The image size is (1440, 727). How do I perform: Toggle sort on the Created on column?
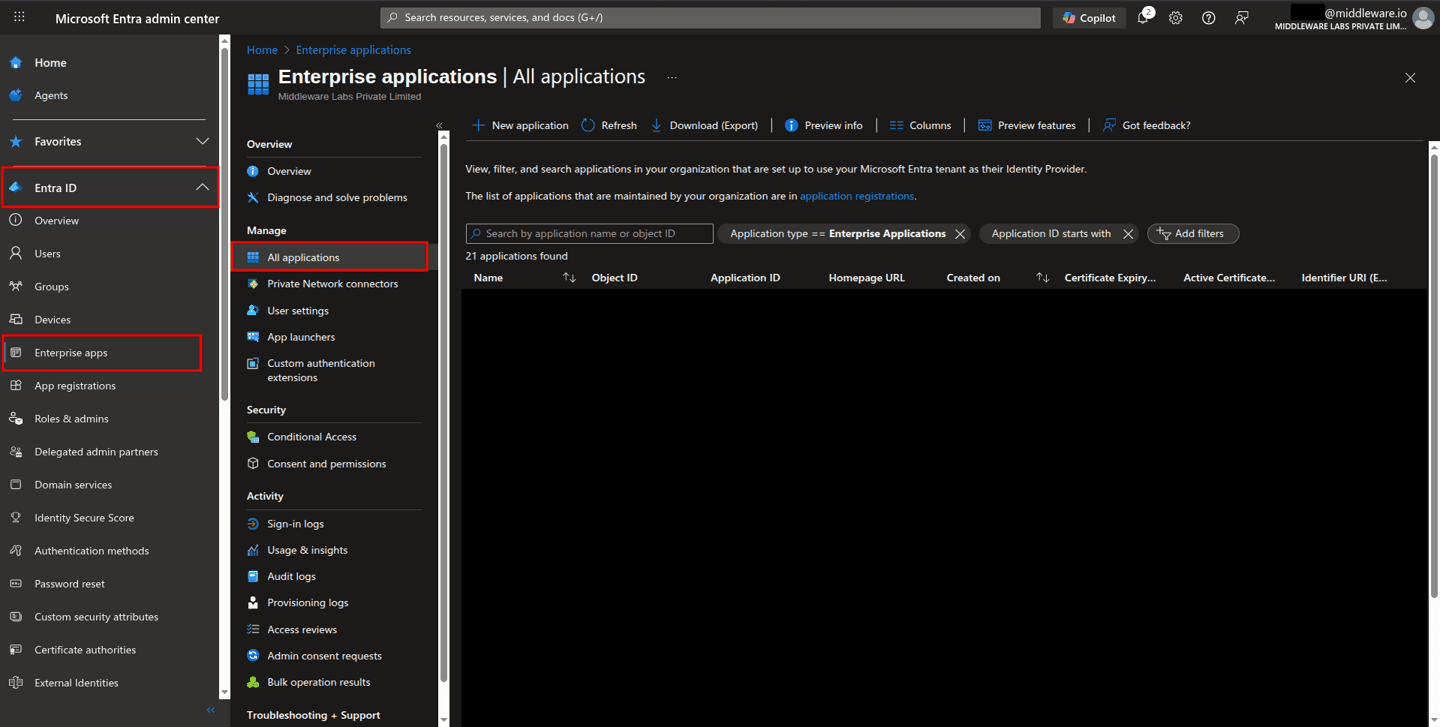1042,277
